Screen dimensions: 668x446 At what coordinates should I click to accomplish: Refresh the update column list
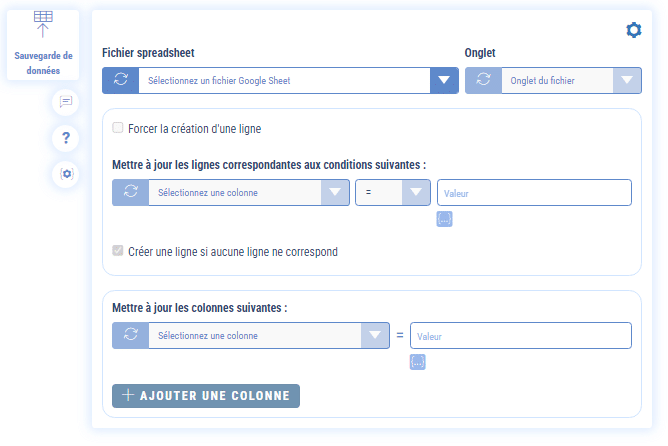pos(130,336)
